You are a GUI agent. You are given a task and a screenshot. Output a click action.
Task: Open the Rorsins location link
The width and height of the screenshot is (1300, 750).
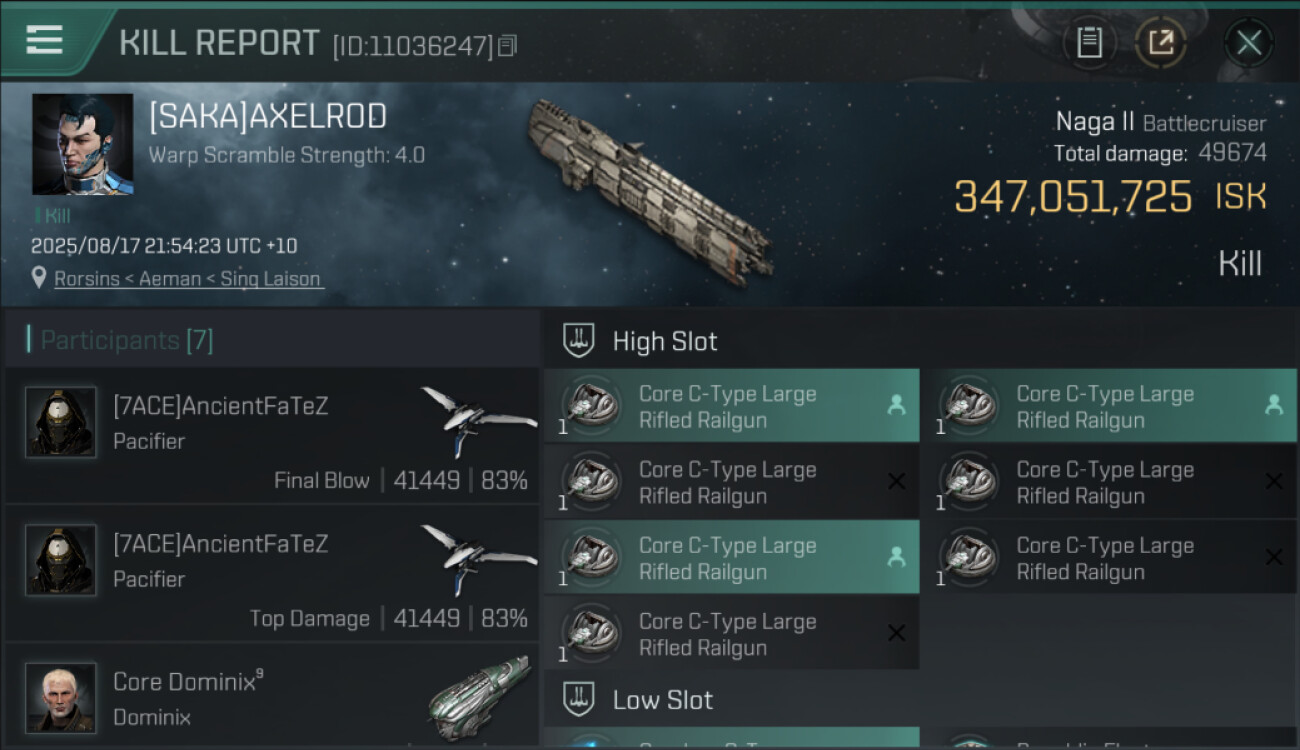188,279
